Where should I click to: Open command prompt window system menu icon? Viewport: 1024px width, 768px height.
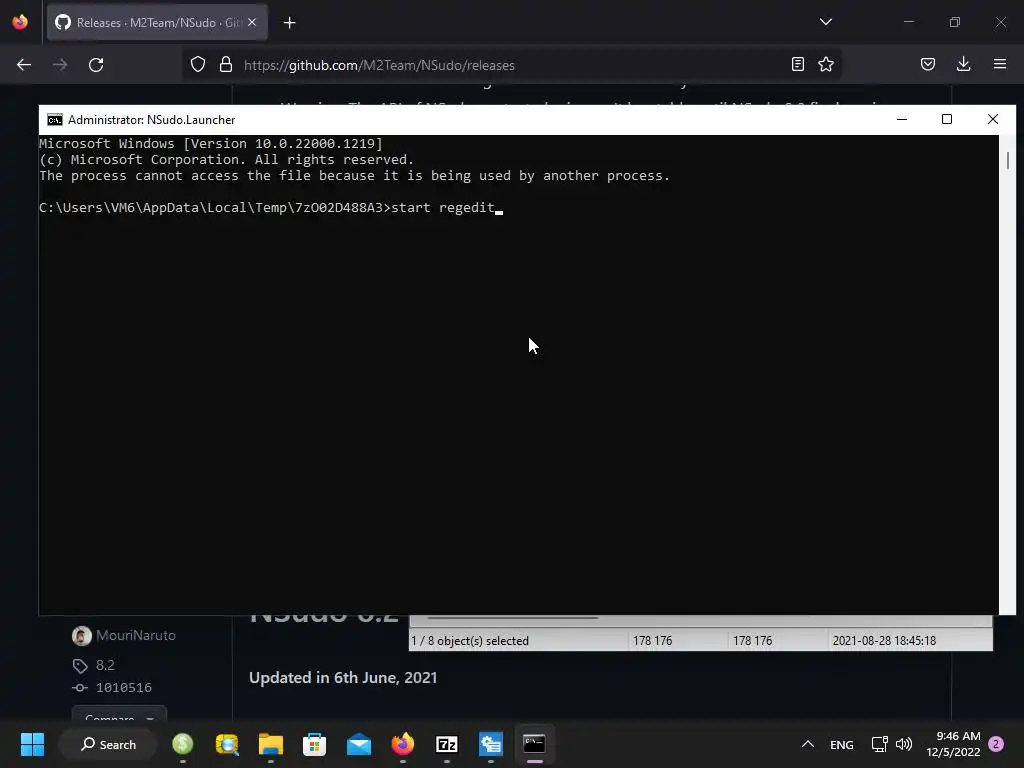click(x=55, y=120)
